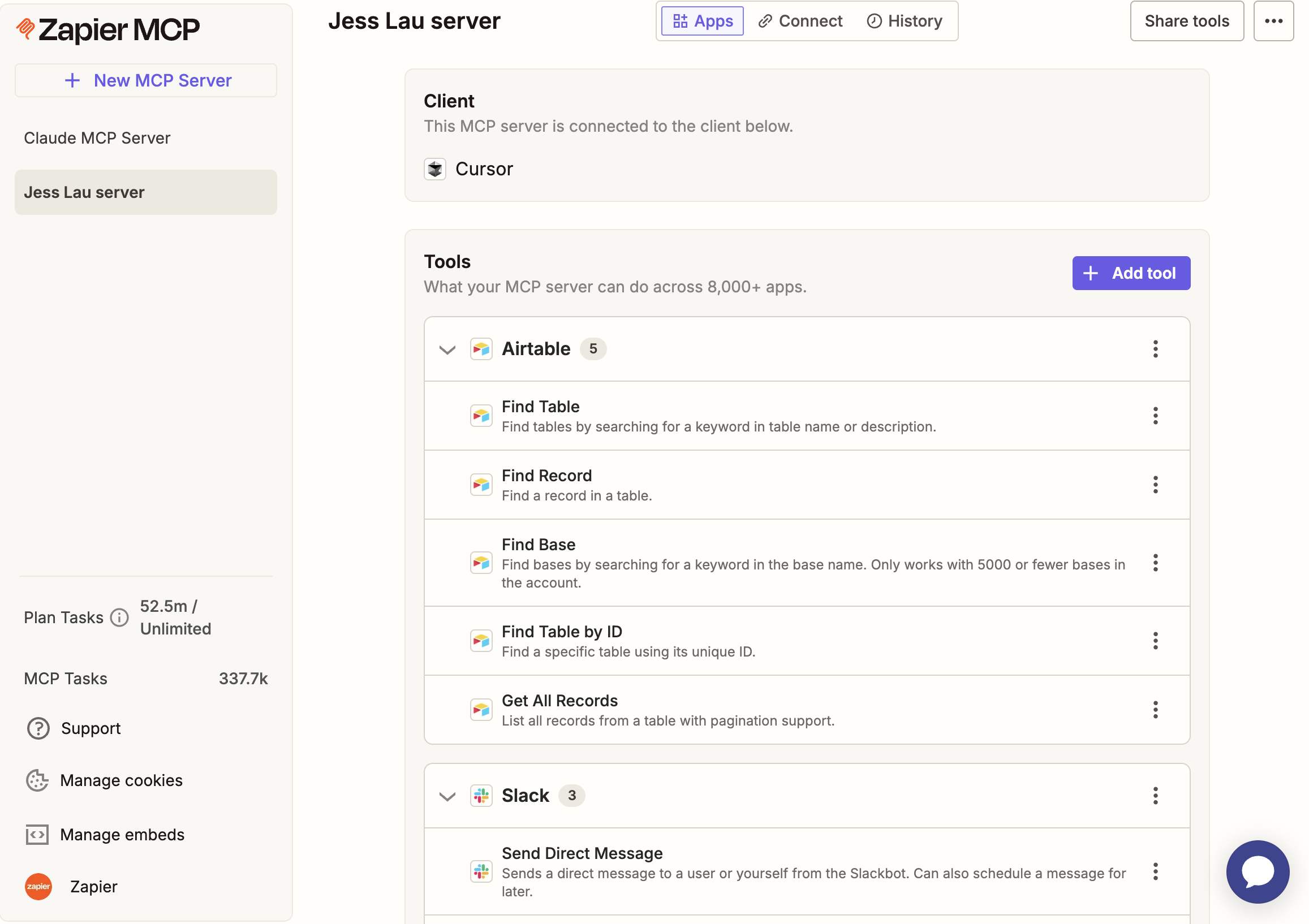This screenshot has height=924, width=1309.
Task: Collapse the Airtable tools group
Action: [x=447, y=349]
